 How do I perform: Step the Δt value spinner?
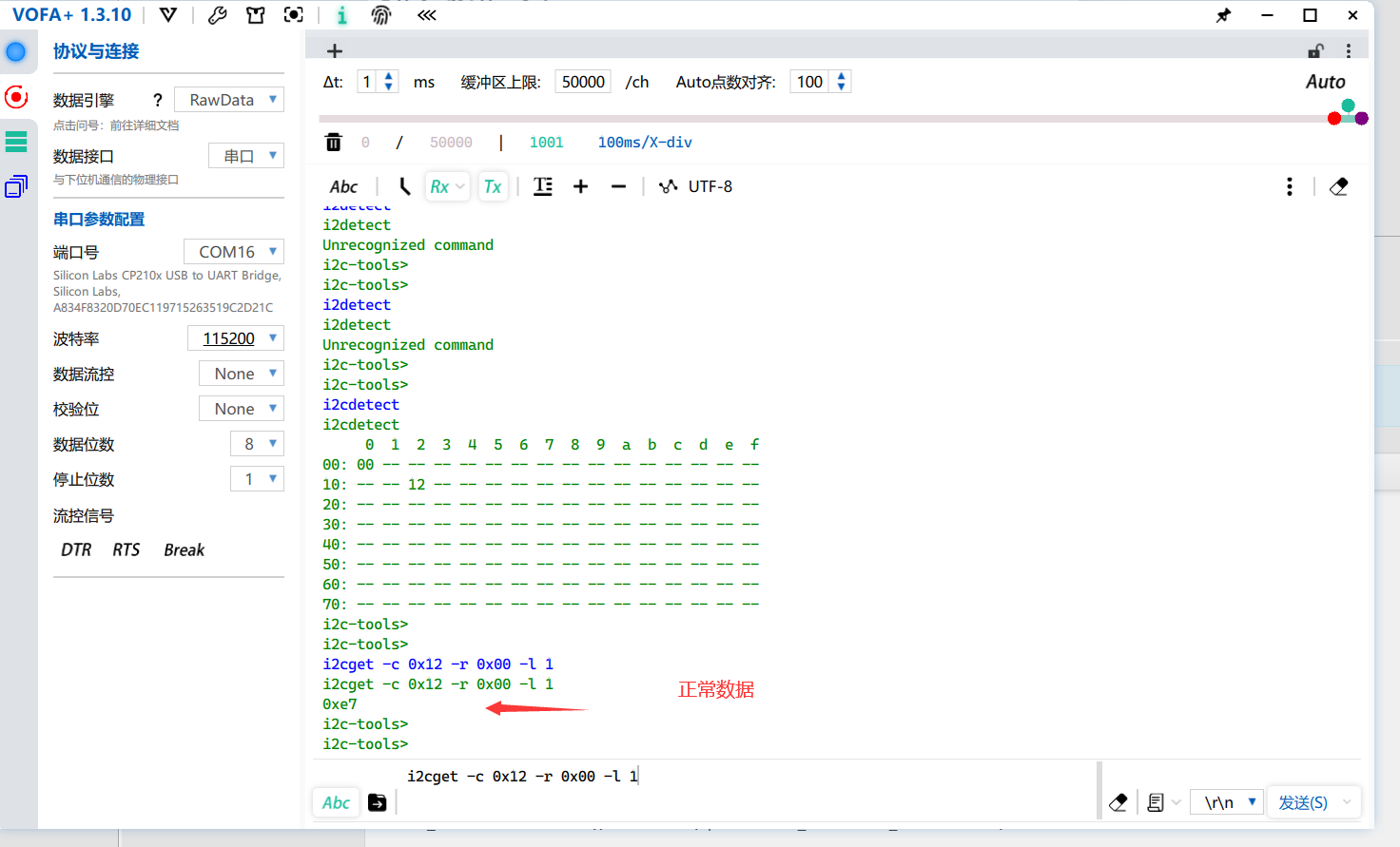389,82
